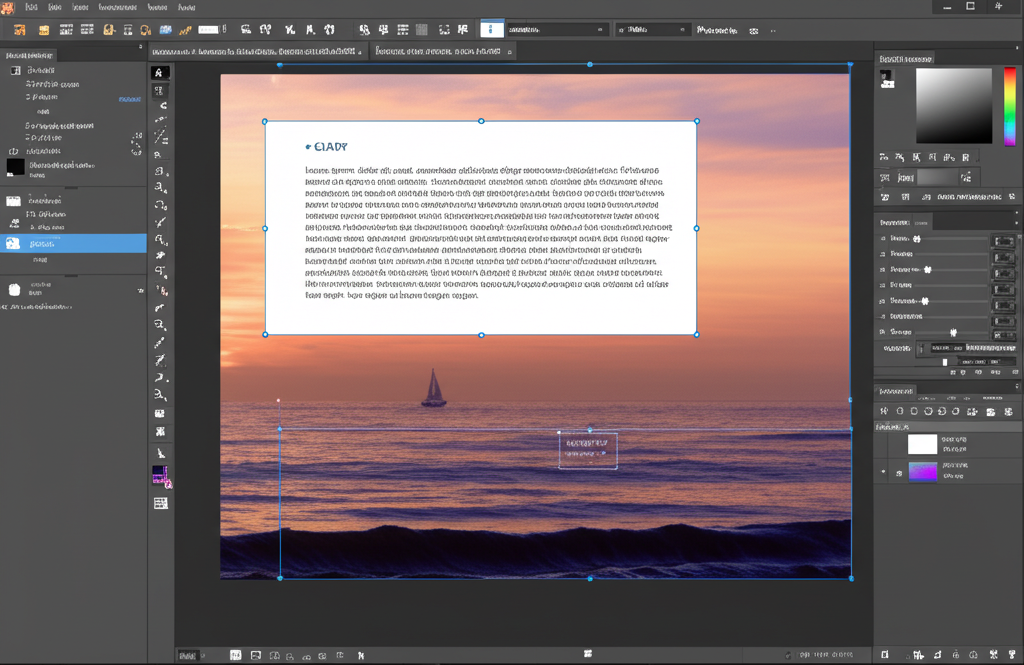Click the black square thumbnail in the left panel
The height and width of the screenshot is (665, 1024).
[14, 166]
